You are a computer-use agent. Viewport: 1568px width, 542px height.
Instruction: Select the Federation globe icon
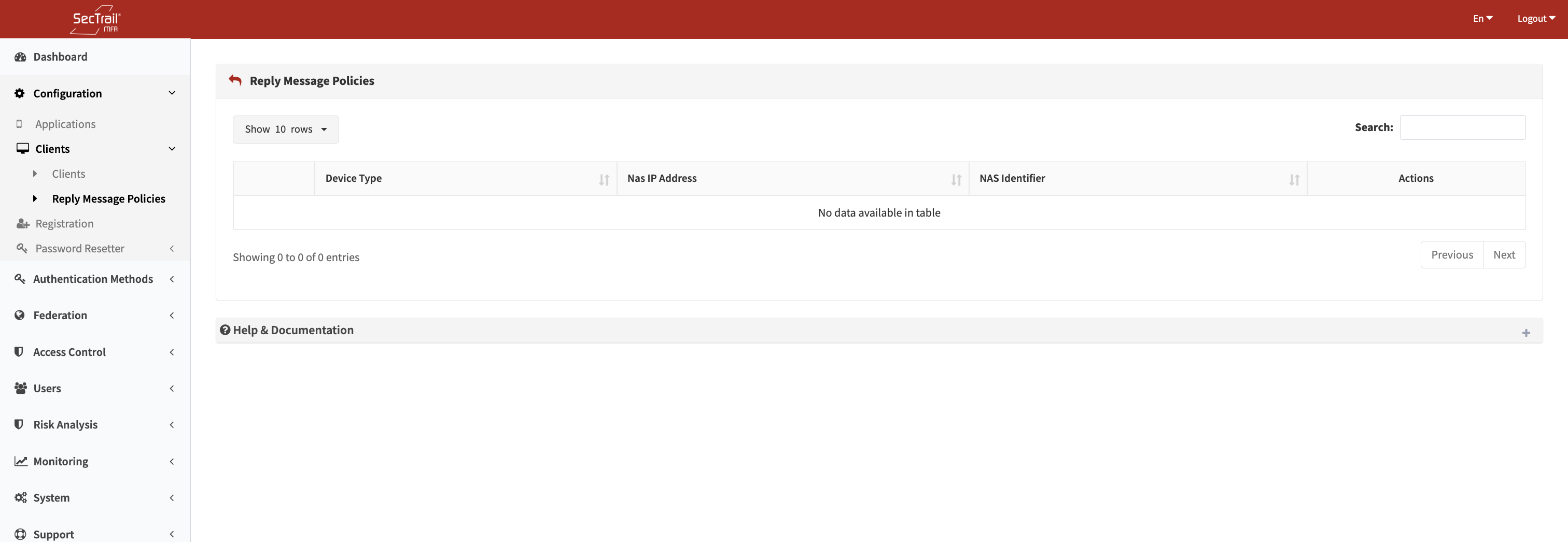point(20,315)
